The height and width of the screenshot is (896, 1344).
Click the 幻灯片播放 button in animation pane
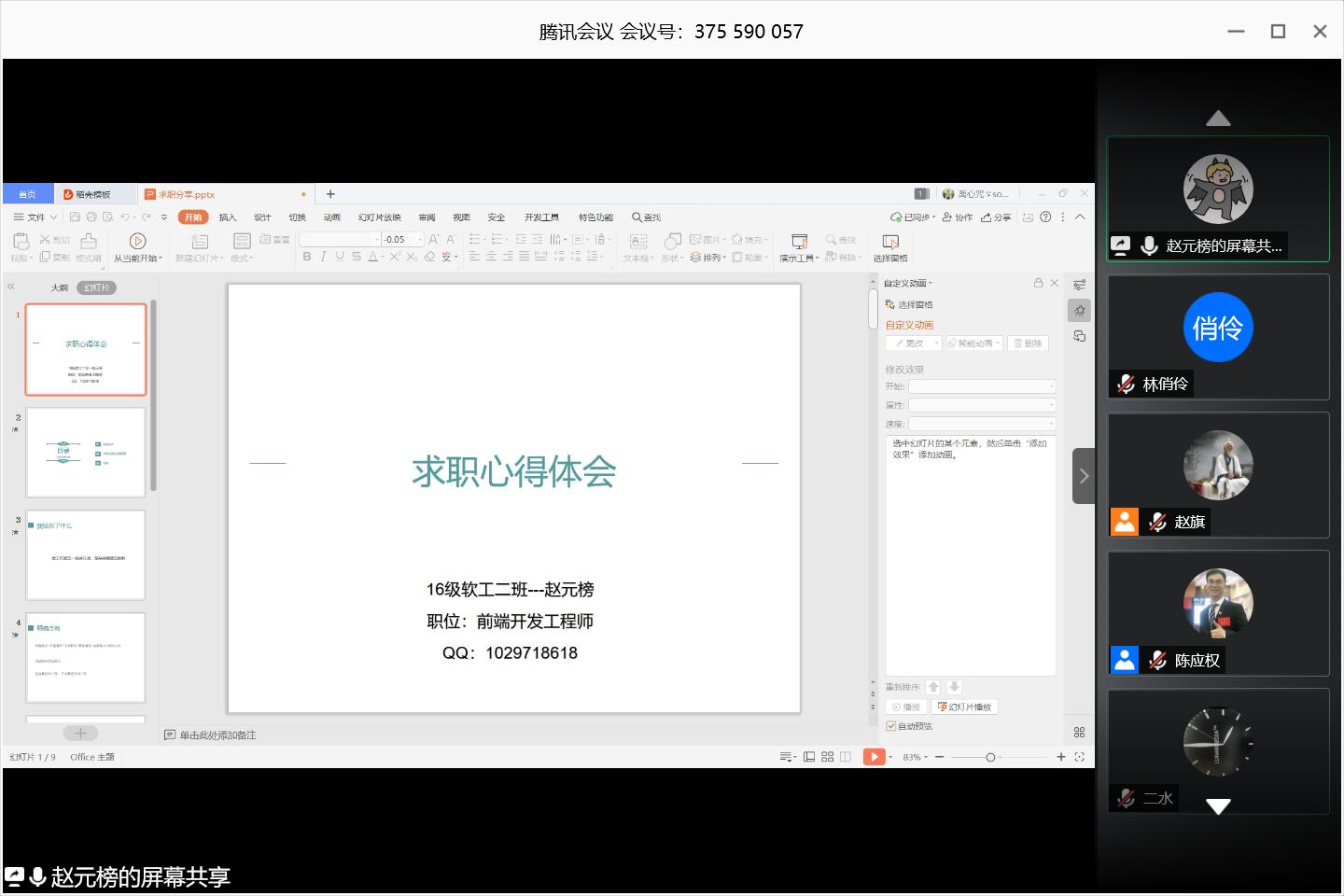pos(965,707)
